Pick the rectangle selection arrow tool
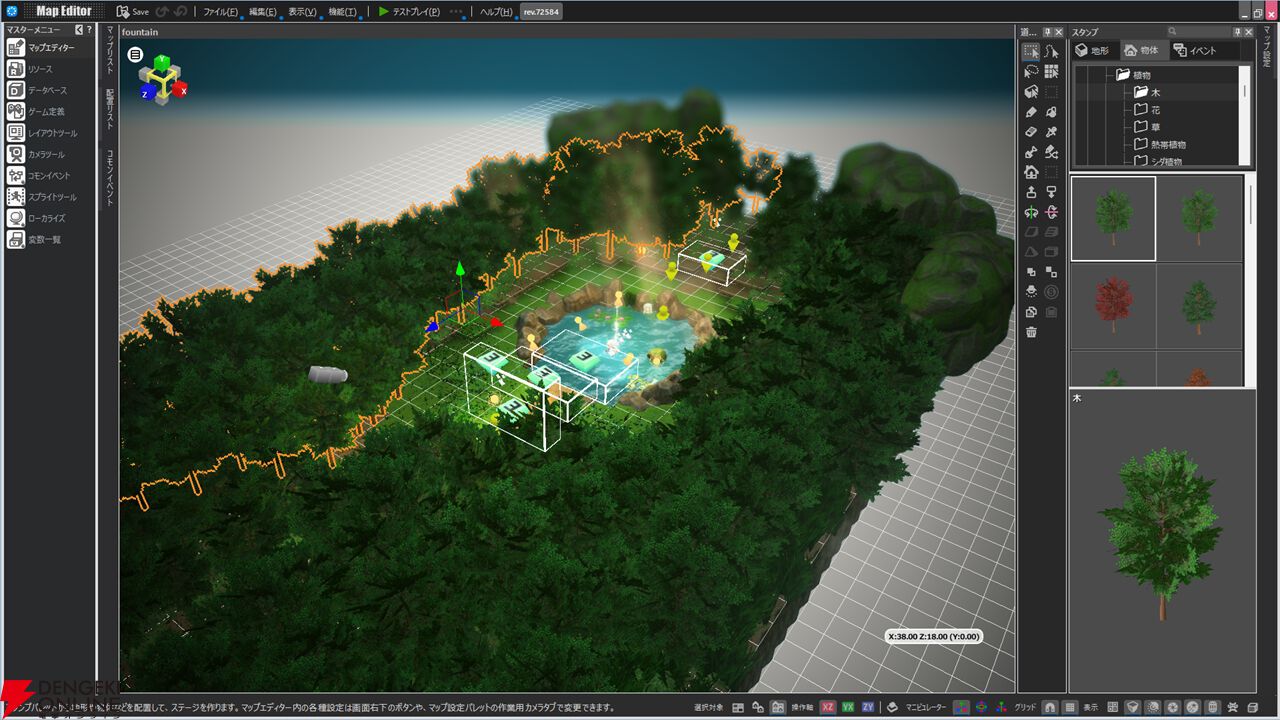Screen dimensions: 1280x720 point(1031,51)
